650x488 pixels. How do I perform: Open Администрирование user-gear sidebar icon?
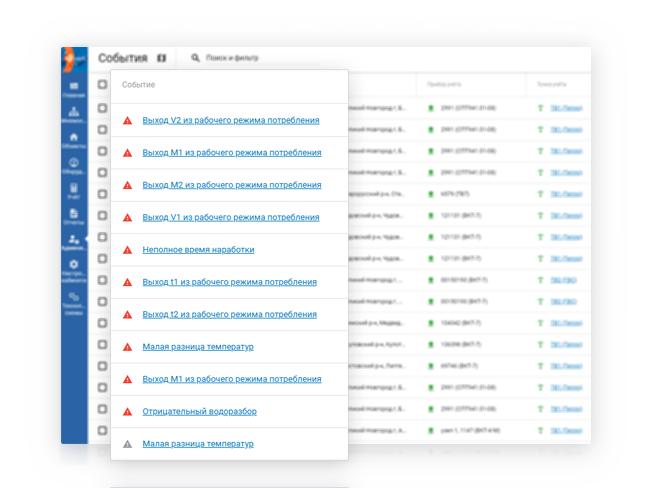[74, 242]
